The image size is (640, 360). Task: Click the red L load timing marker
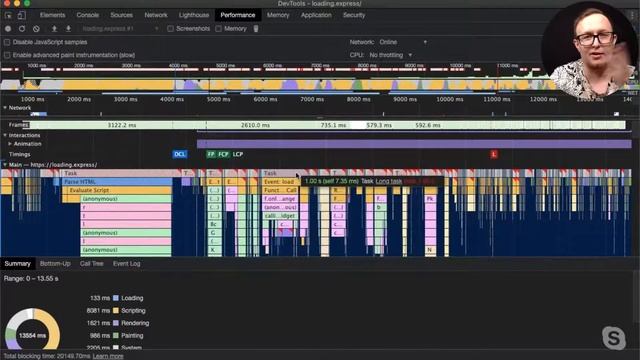point(494,154)
